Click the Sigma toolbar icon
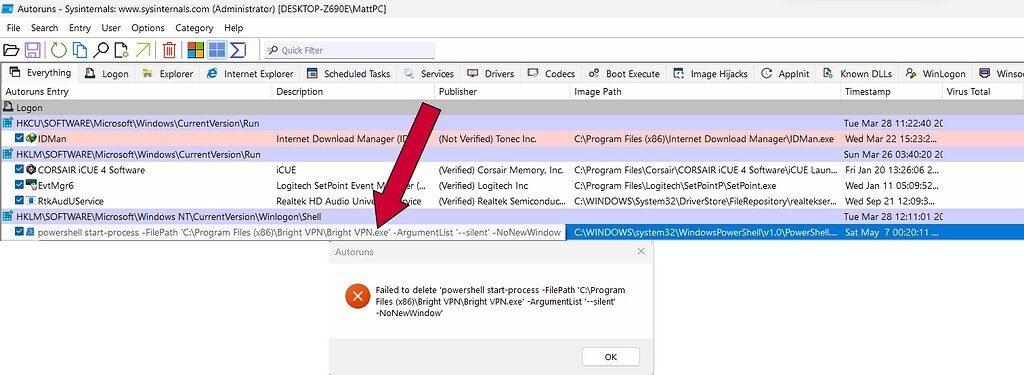 pos(238,50)
